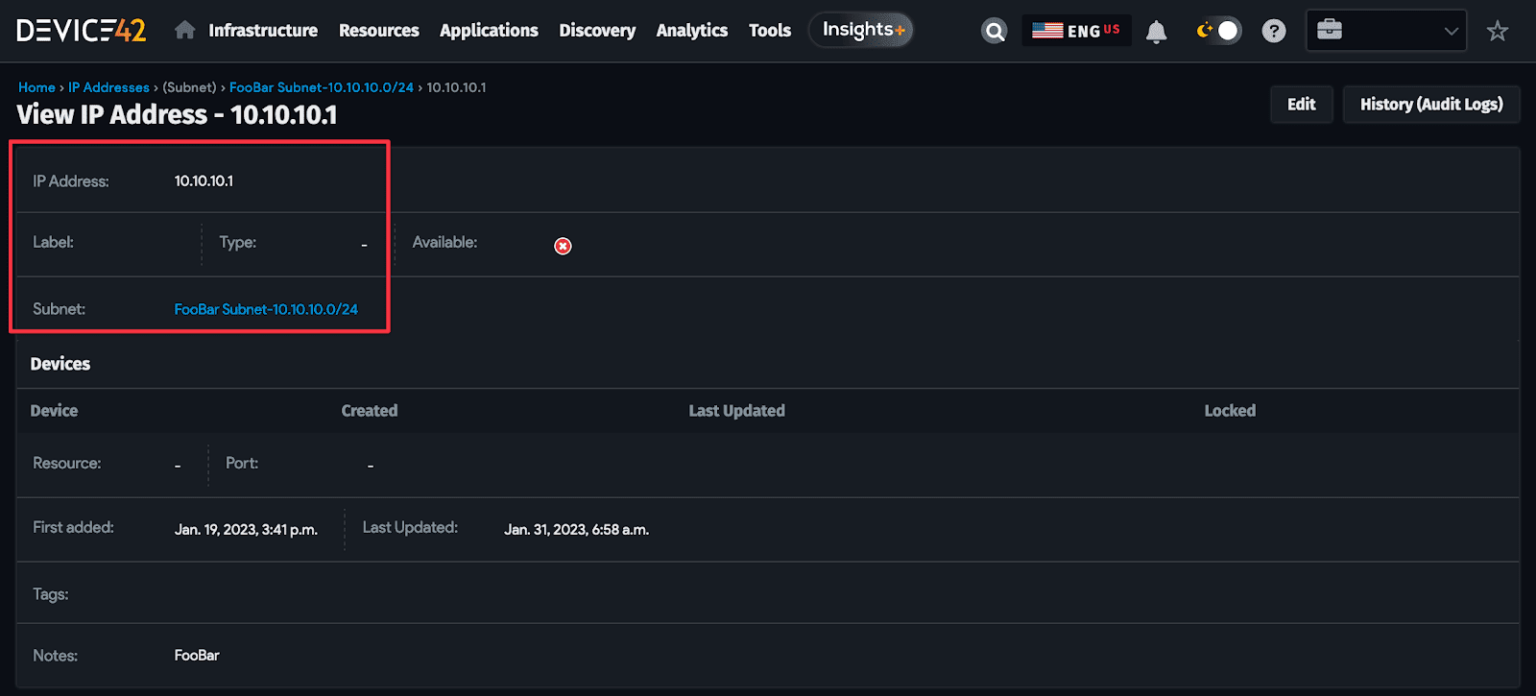Open the global search magnifier

coord(994,30)
